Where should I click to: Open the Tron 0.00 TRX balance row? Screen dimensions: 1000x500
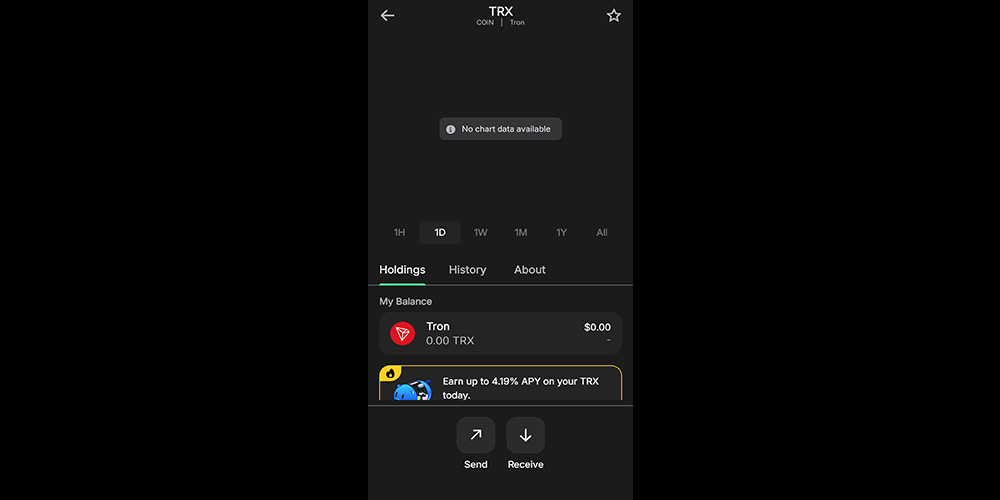[501, 333]
